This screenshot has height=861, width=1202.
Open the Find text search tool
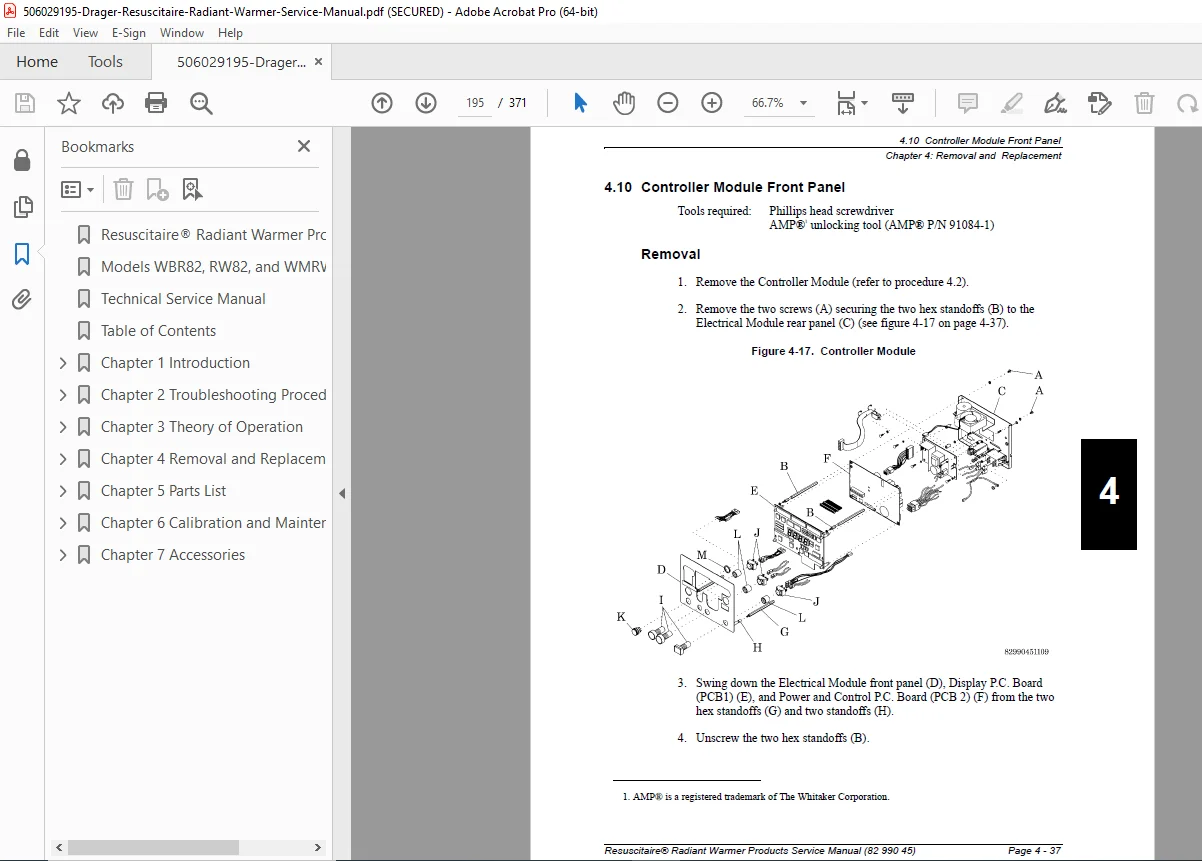[201, 103]
